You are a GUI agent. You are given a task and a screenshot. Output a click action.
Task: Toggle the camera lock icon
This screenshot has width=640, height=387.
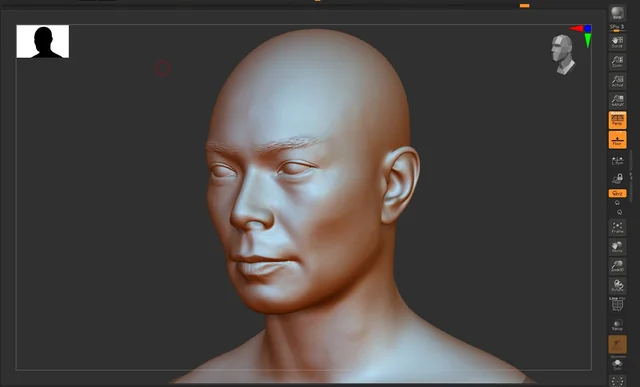[x=617, y=178]
